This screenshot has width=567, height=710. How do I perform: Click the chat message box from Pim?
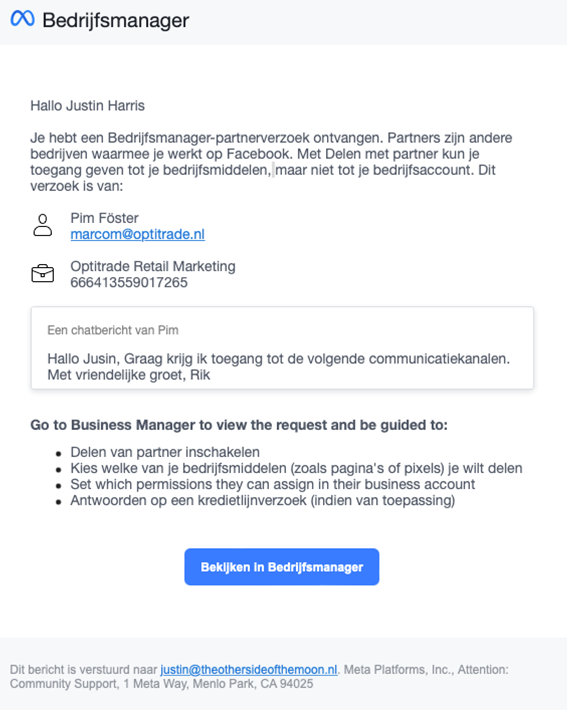pyautogui.click(x=282, y=348)
